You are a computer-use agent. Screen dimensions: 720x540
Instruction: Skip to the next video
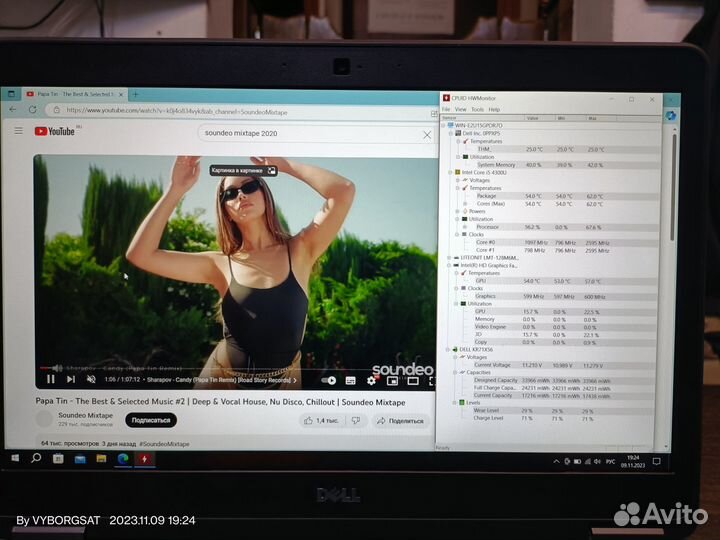click(71, 379)
